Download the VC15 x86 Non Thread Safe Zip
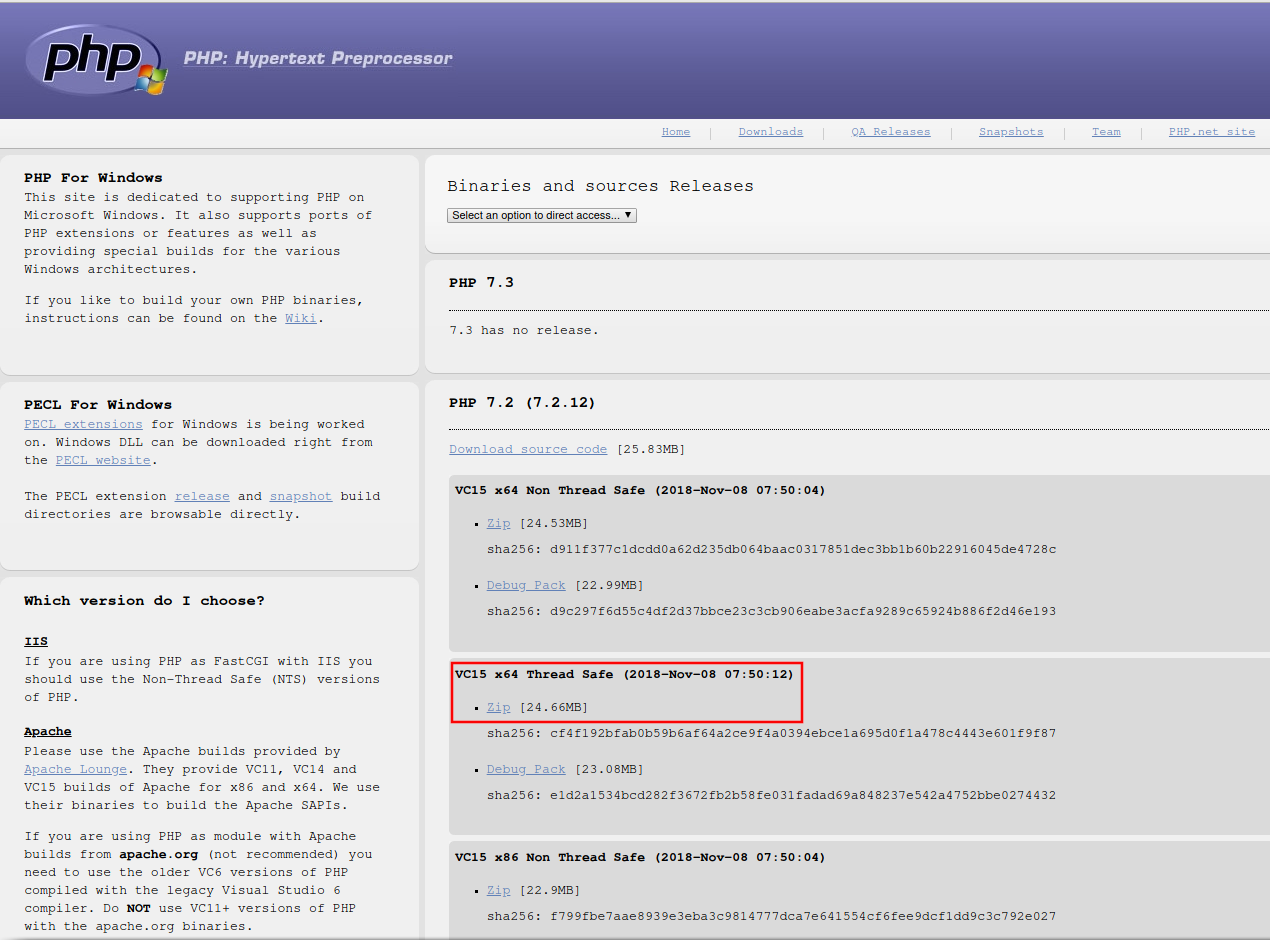1270x940 pixels. click(498, 890)
